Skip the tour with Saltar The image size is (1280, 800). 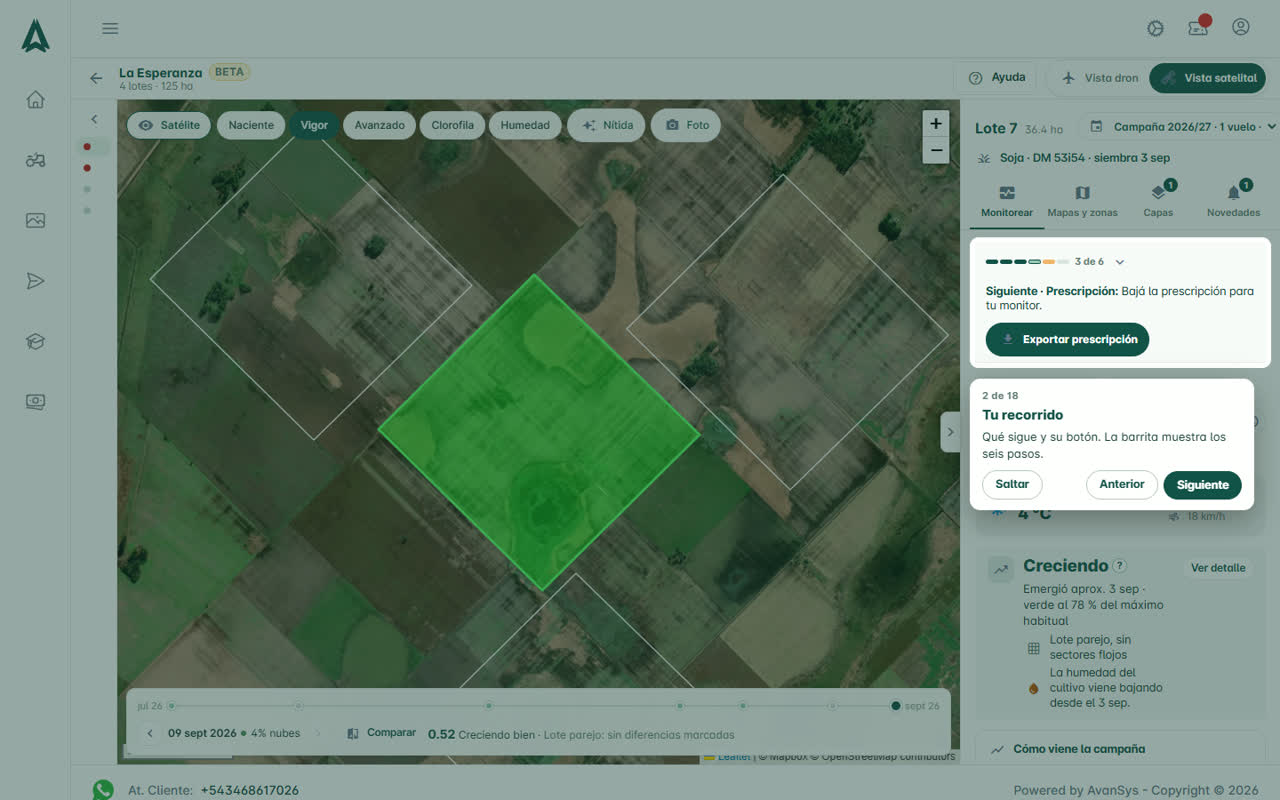[x=1012, y=485]
